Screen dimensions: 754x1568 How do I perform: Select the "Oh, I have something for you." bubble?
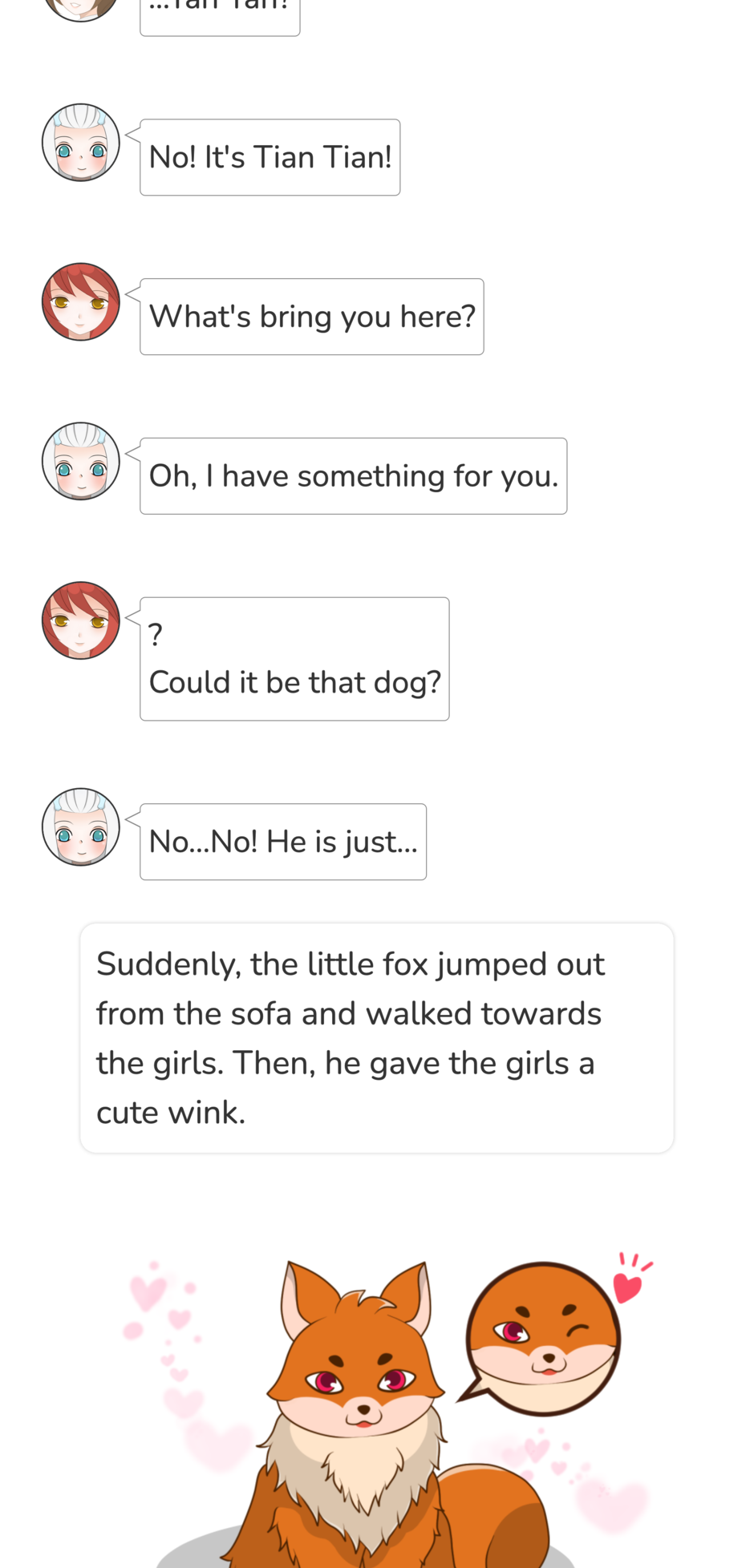click(354, 476)
